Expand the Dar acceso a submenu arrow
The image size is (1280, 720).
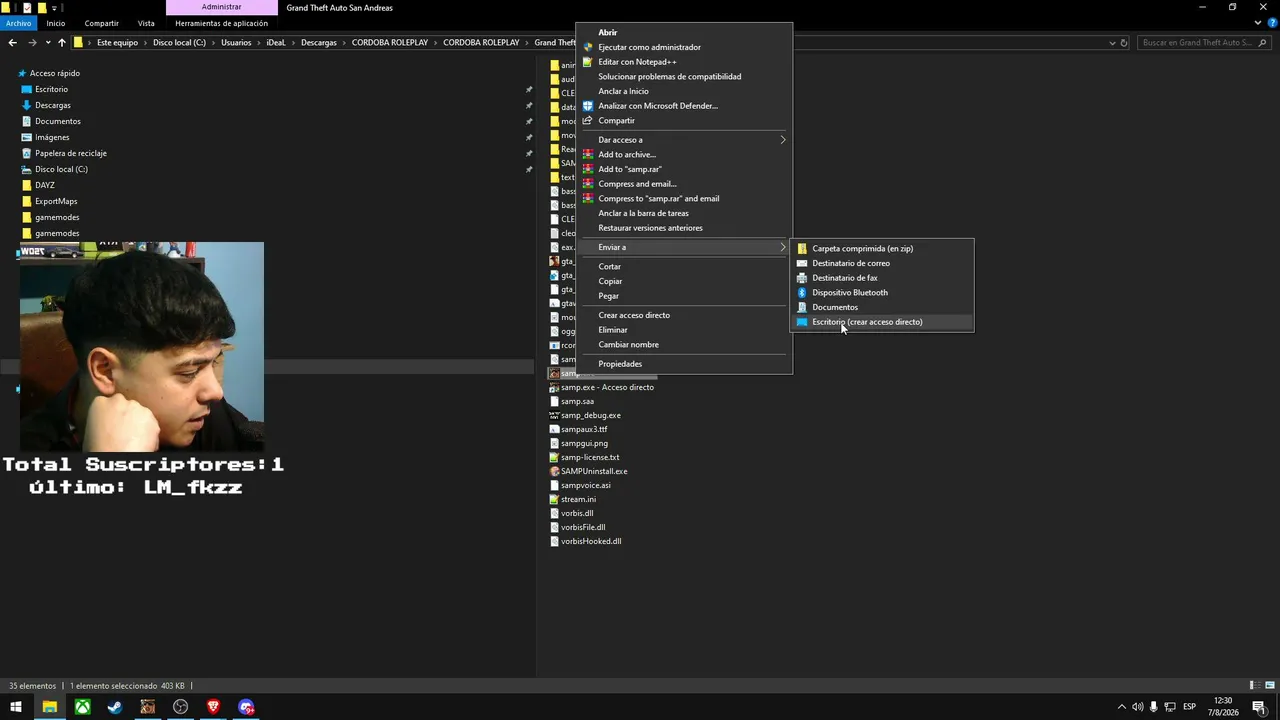[x=783, y=140]
